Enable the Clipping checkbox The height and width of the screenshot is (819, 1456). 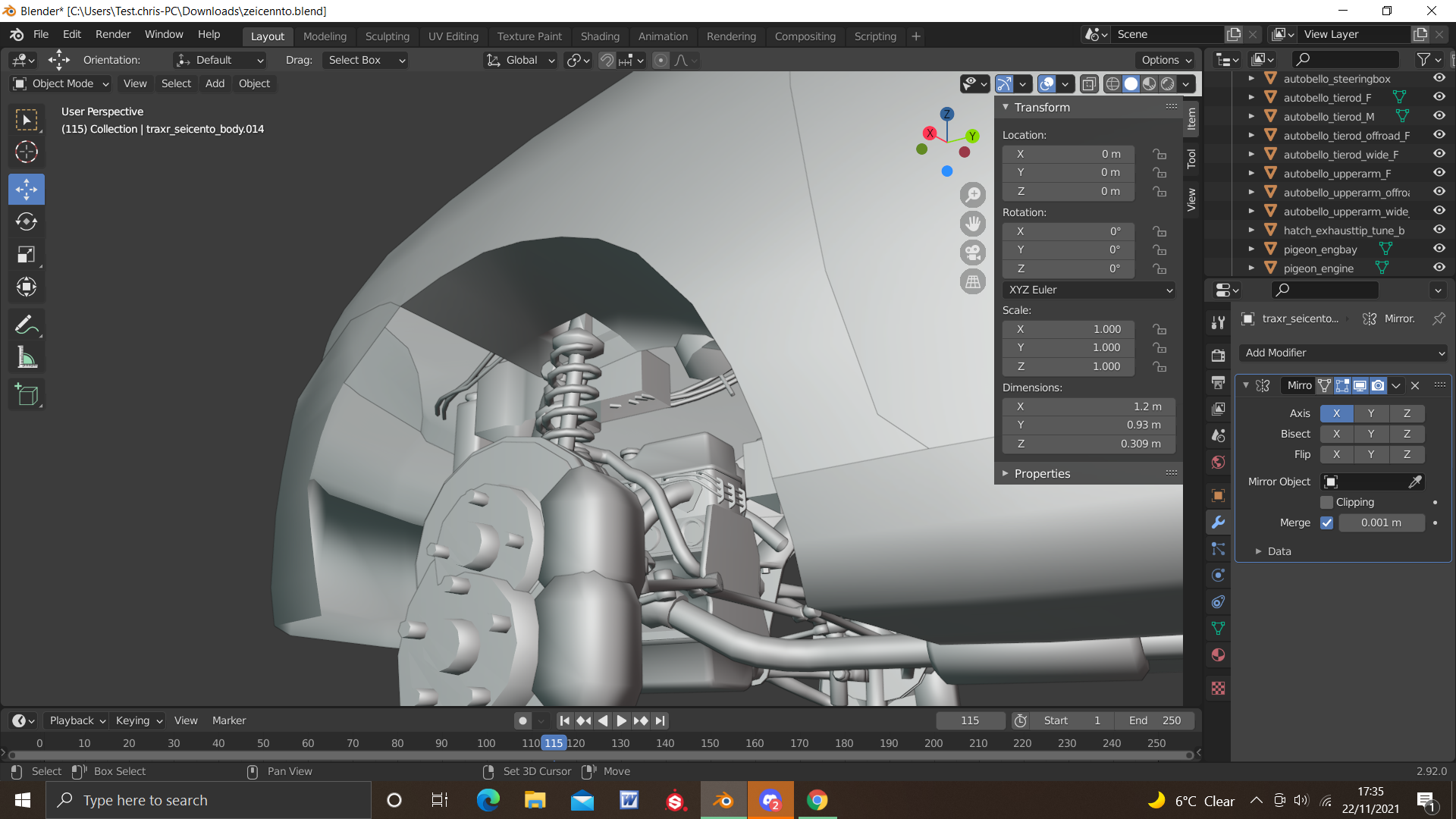(x=1326, y=502)
